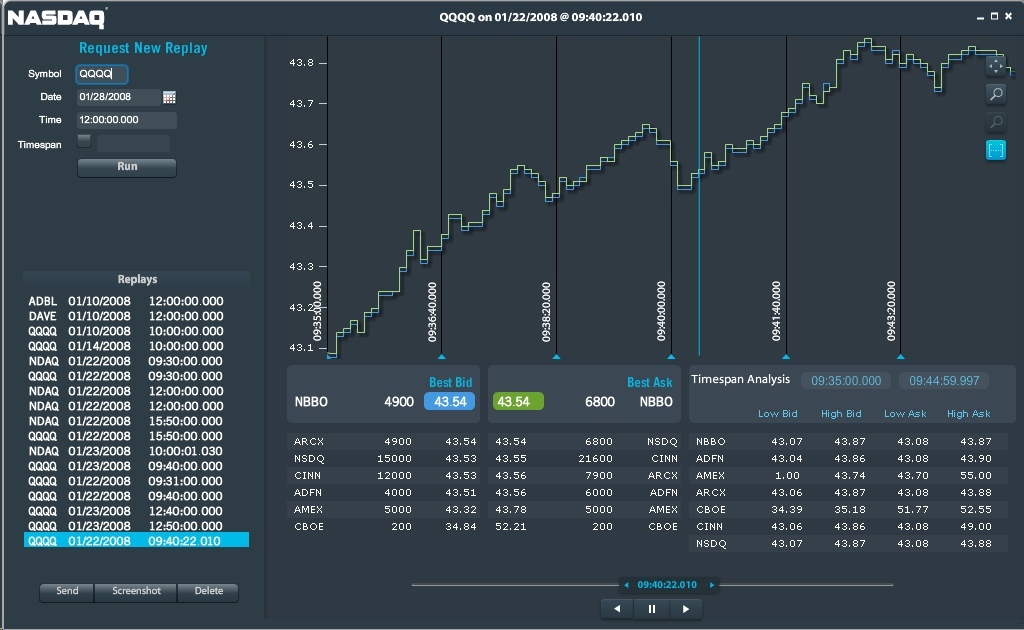Toggle the highlighted timespan selection tool

click(996, 150)
